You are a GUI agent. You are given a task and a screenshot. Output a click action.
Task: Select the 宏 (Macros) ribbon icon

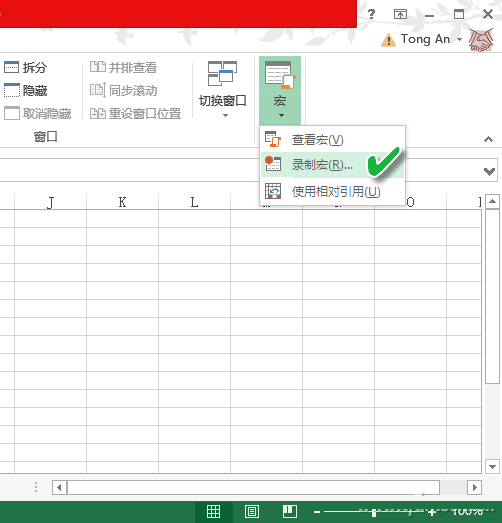pyautogui.click(x=280, y=75)
